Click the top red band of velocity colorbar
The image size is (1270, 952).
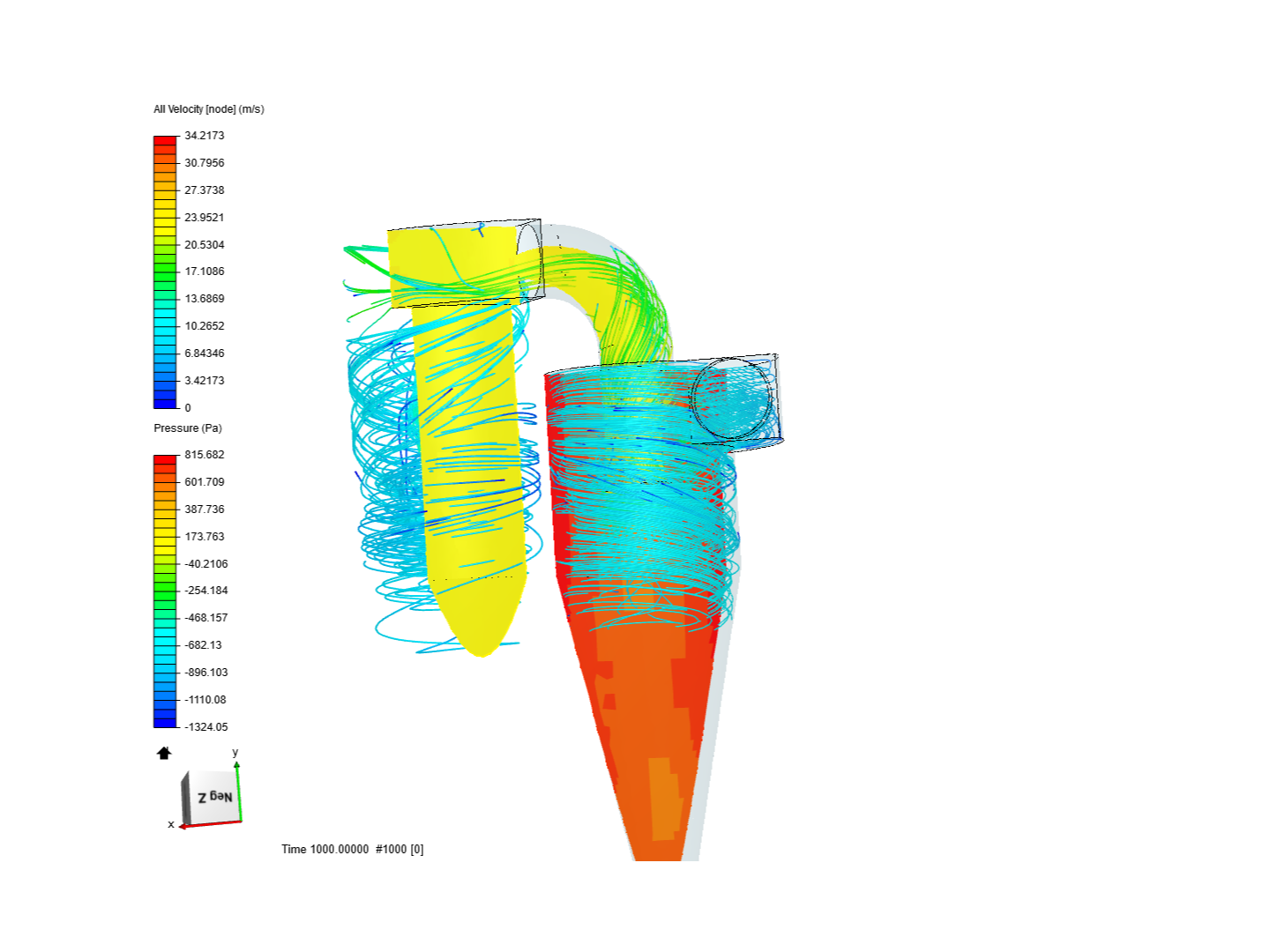167,138
